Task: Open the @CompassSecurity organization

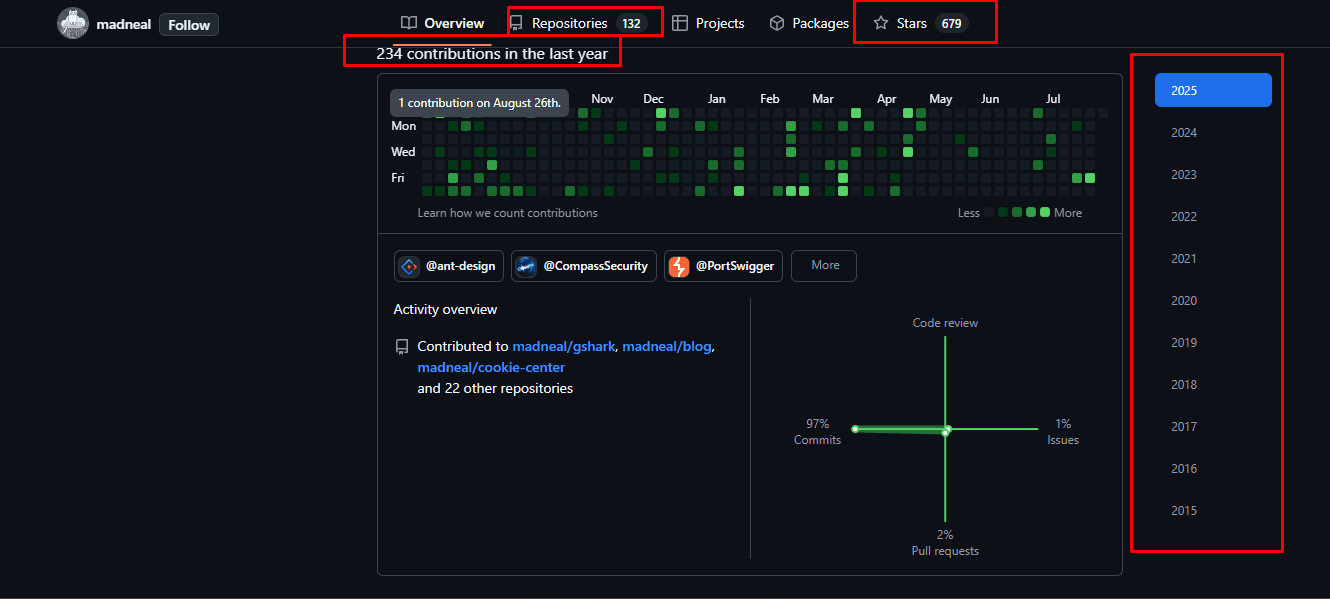Action: [x=584, y=266]
